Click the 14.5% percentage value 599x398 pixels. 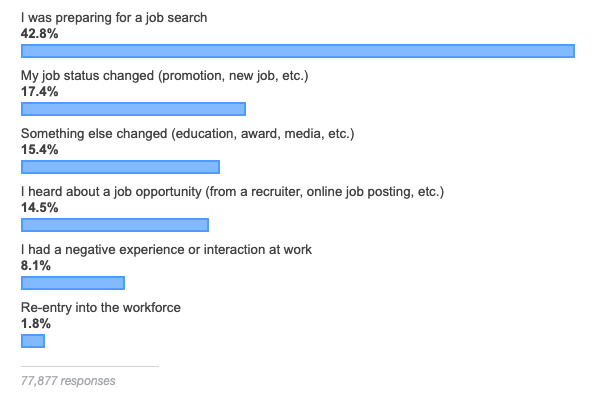39,208
